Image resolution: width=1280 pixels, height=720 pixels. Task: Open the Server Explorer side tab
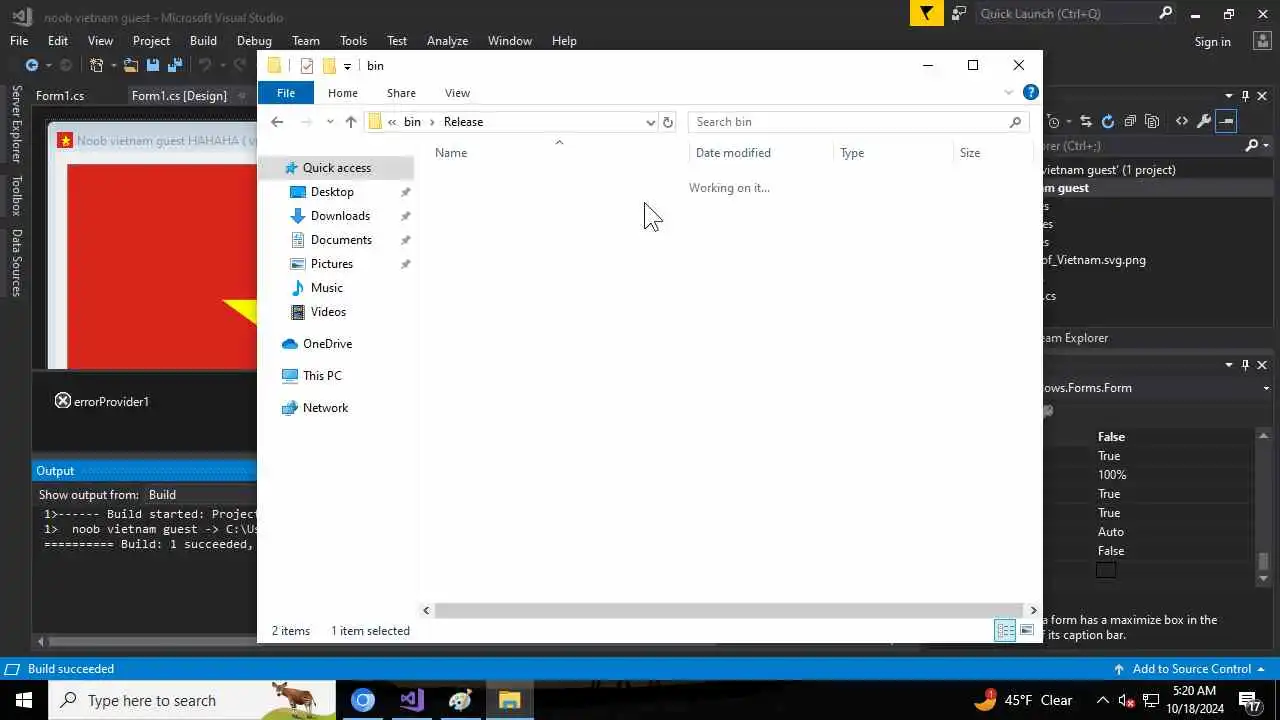click(x=16, y=124)
